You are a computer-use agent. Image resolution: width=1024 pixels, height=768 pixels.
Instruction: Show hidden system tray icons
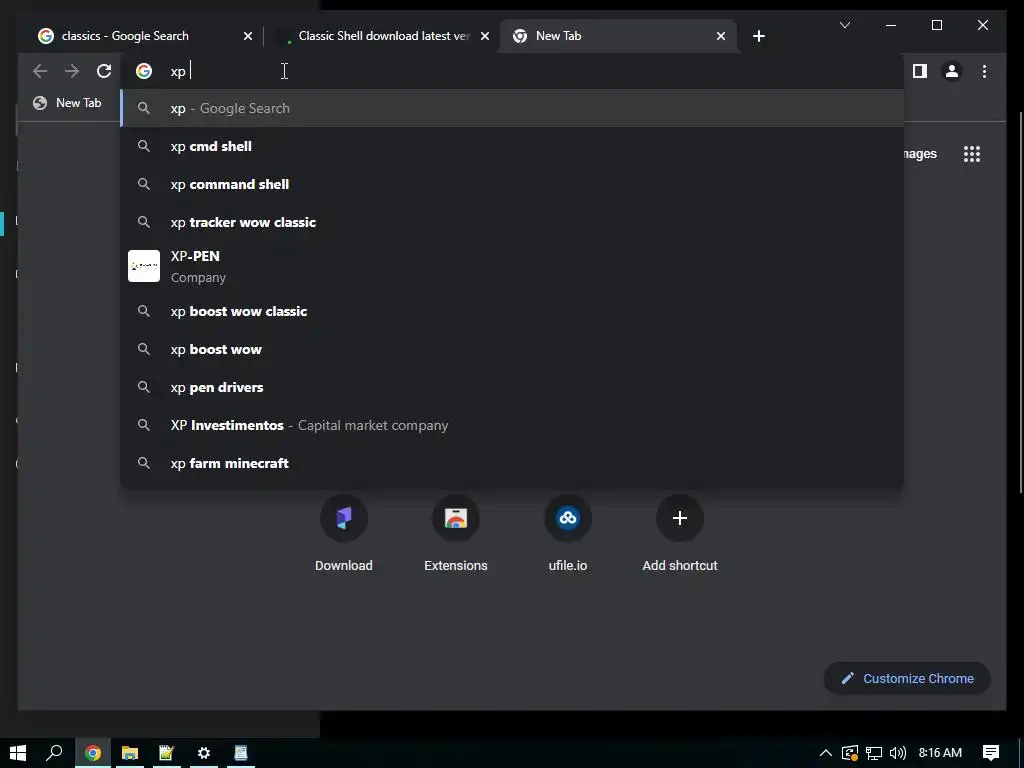[825, 753]
